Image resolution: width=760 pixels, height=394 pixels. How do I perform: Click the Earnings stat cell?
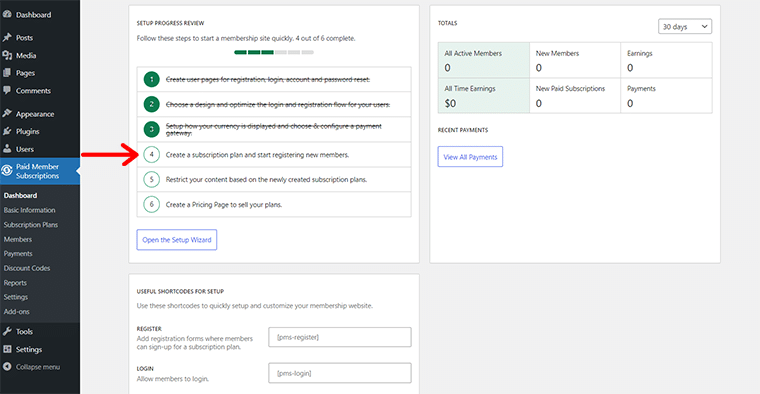coord(666,60)
